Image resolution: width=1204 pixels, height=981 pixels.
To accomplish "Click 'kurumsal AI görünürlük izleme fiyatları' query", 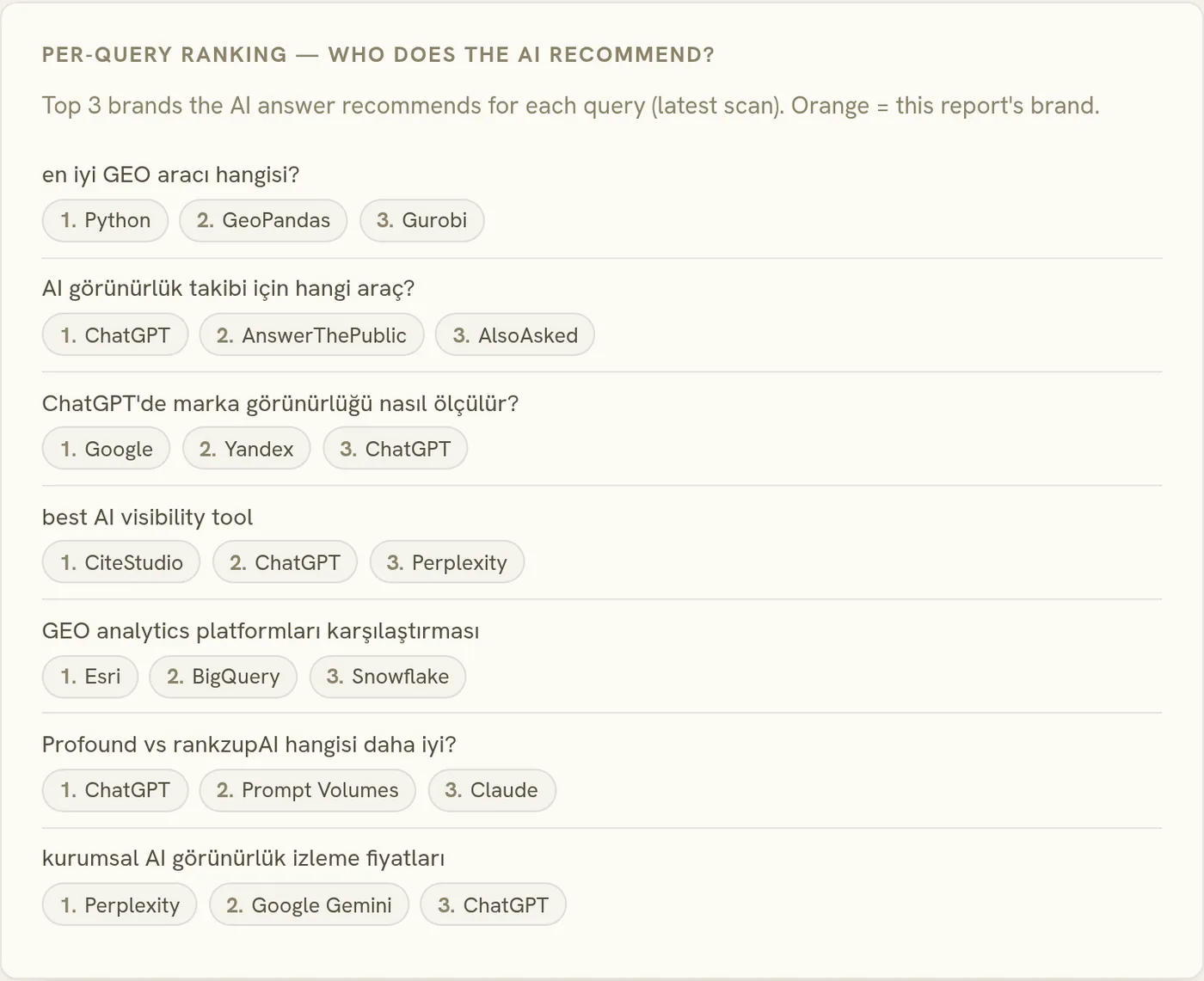I will (243, 858).
